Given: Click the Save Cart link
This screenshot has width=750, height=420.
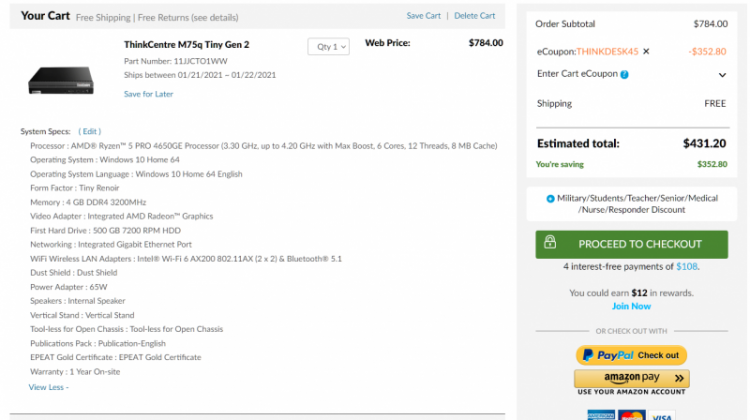Looking at the screenshot, I should pyautogui.click(x=423, y=16).
